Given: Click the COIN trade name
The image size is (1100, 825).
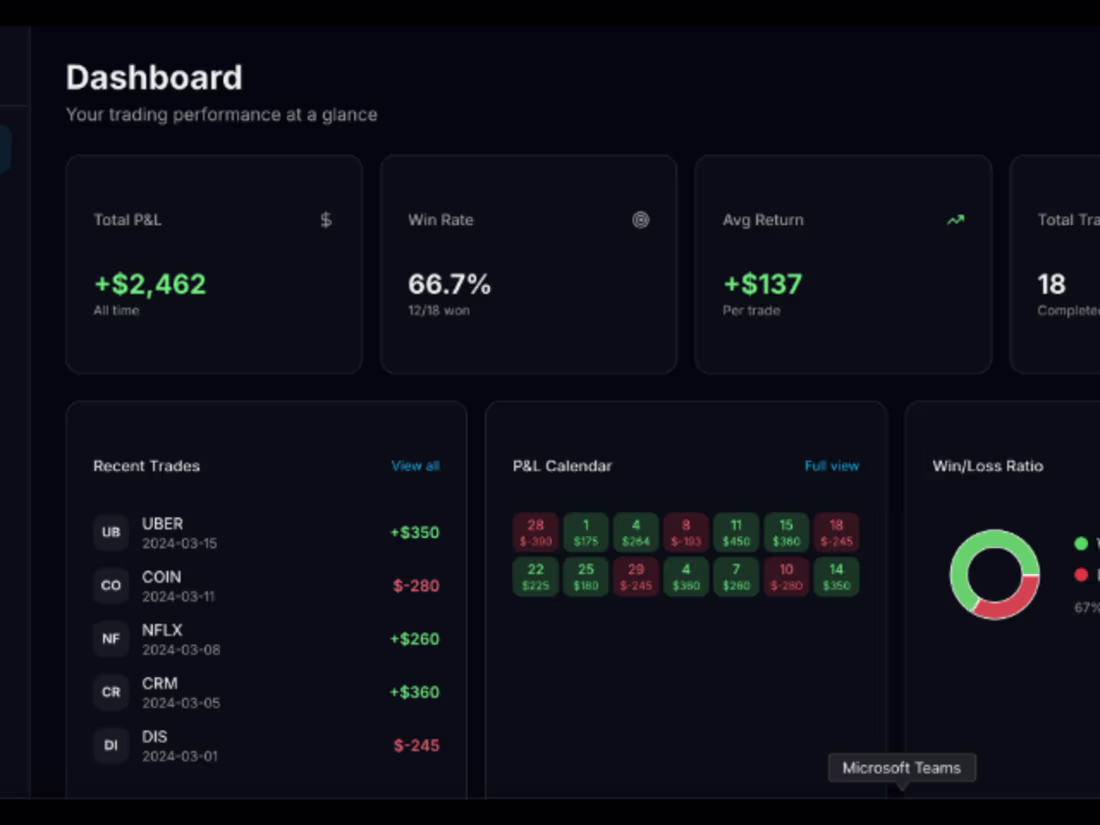Looking at the screenshot, I should click(x=161, y=577).
